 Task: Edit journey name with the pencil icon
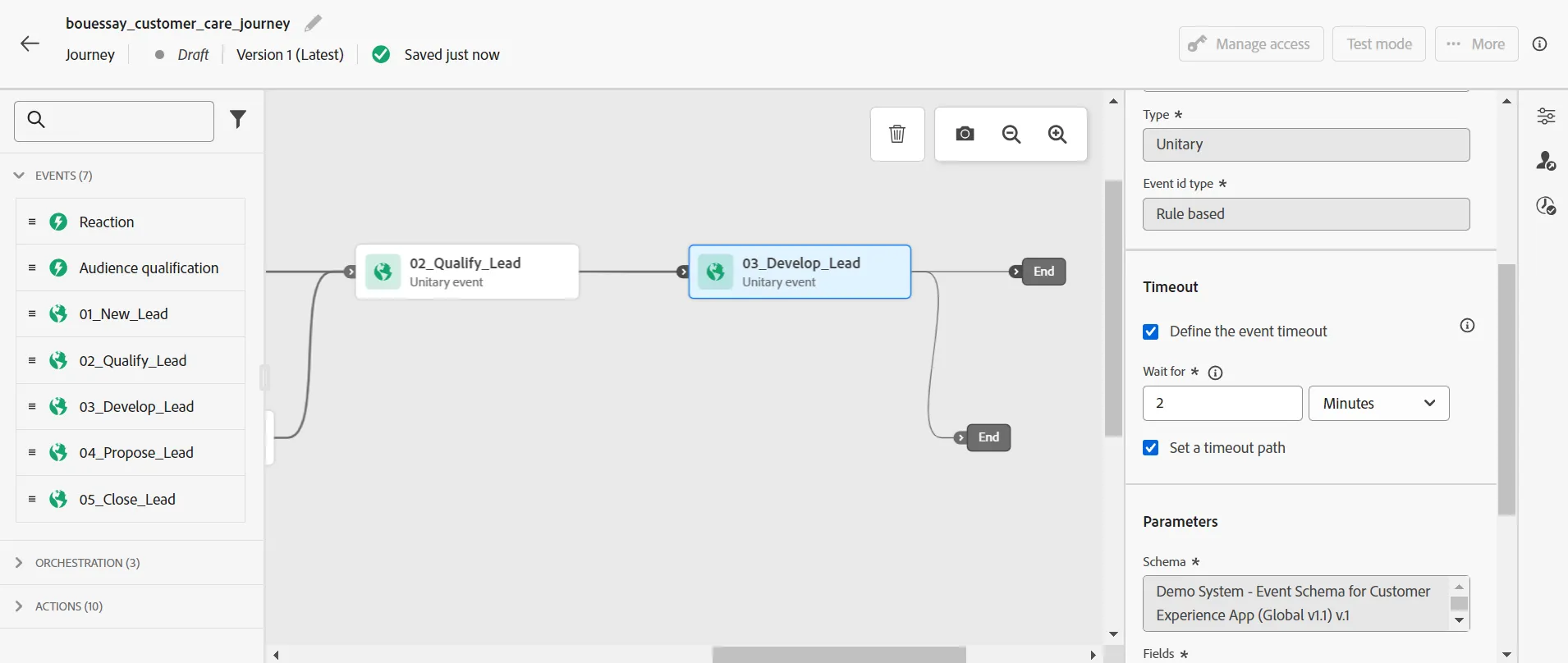coord(313,23)
